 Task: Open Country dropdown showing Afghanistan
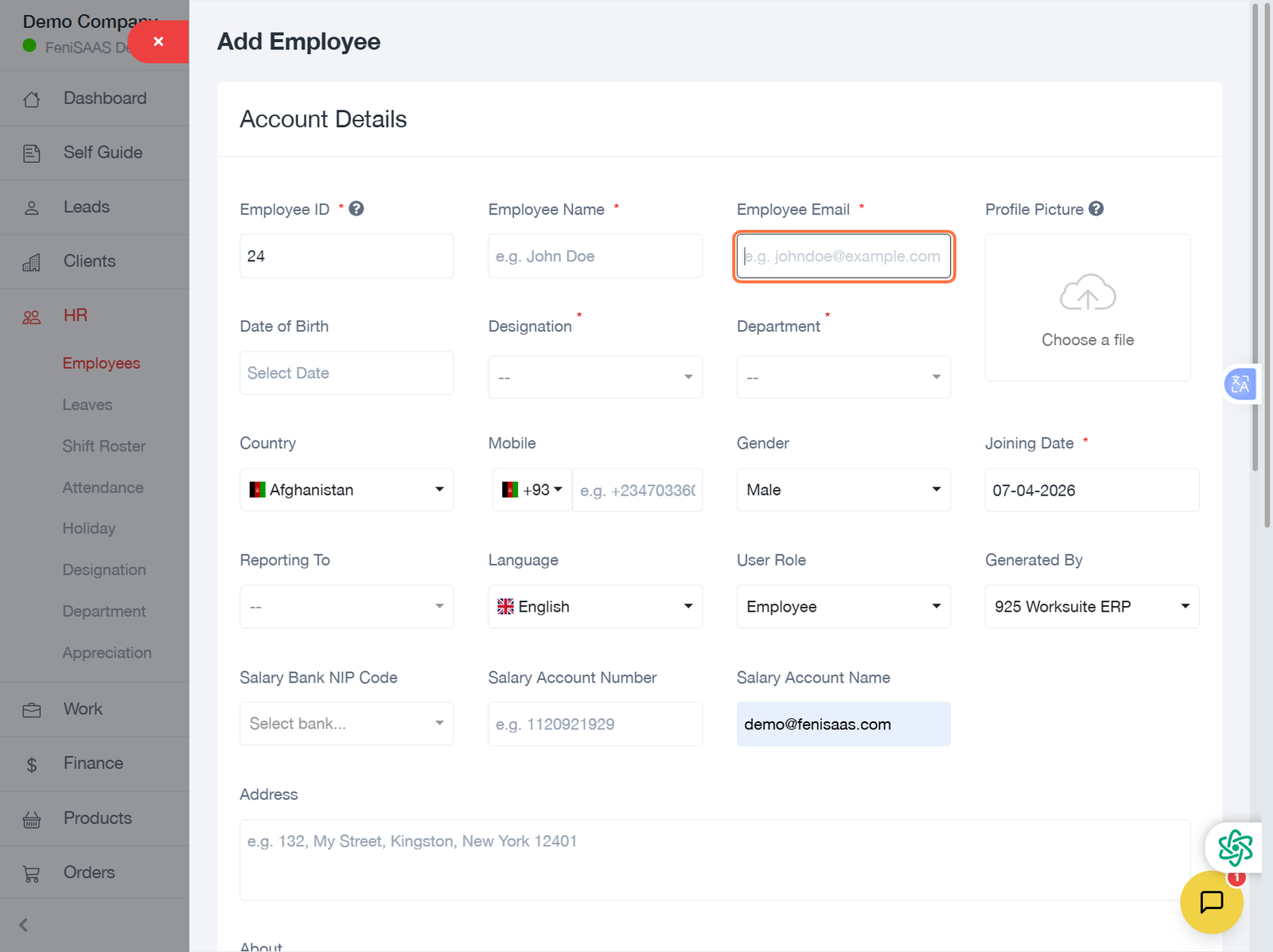[346, 490]
